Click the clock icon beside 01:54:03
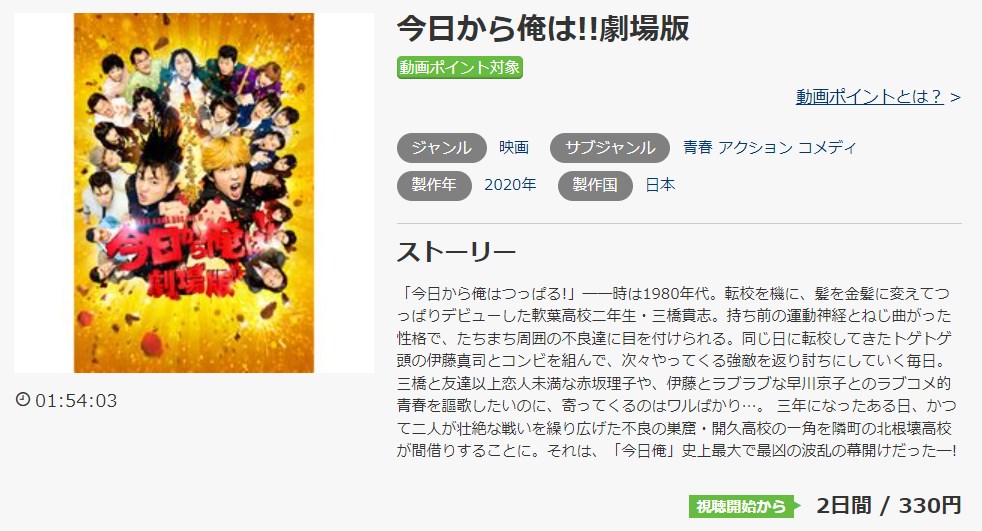982x531 pixels. pos(23,400)
